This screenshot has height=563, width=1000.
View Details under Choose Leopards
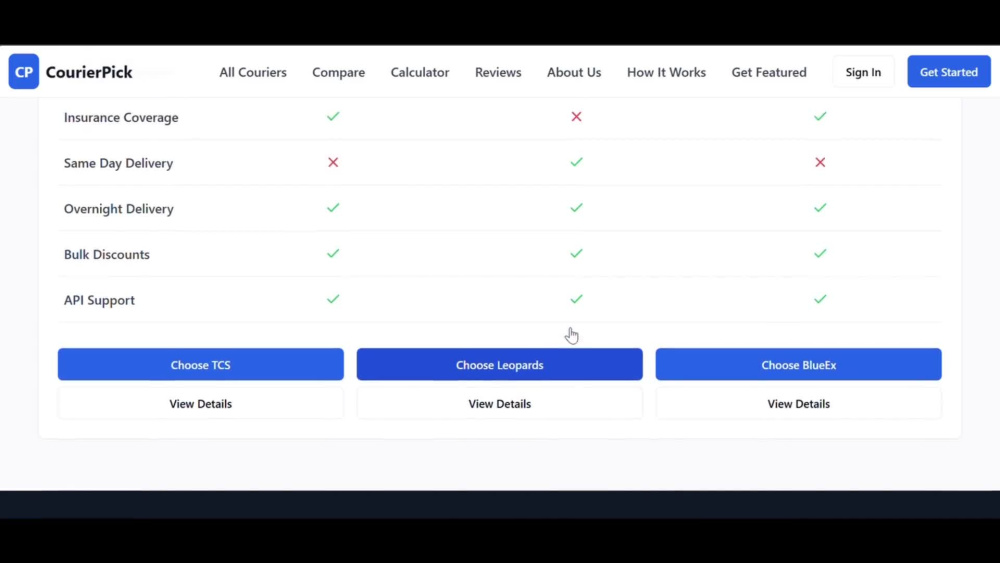499,404
